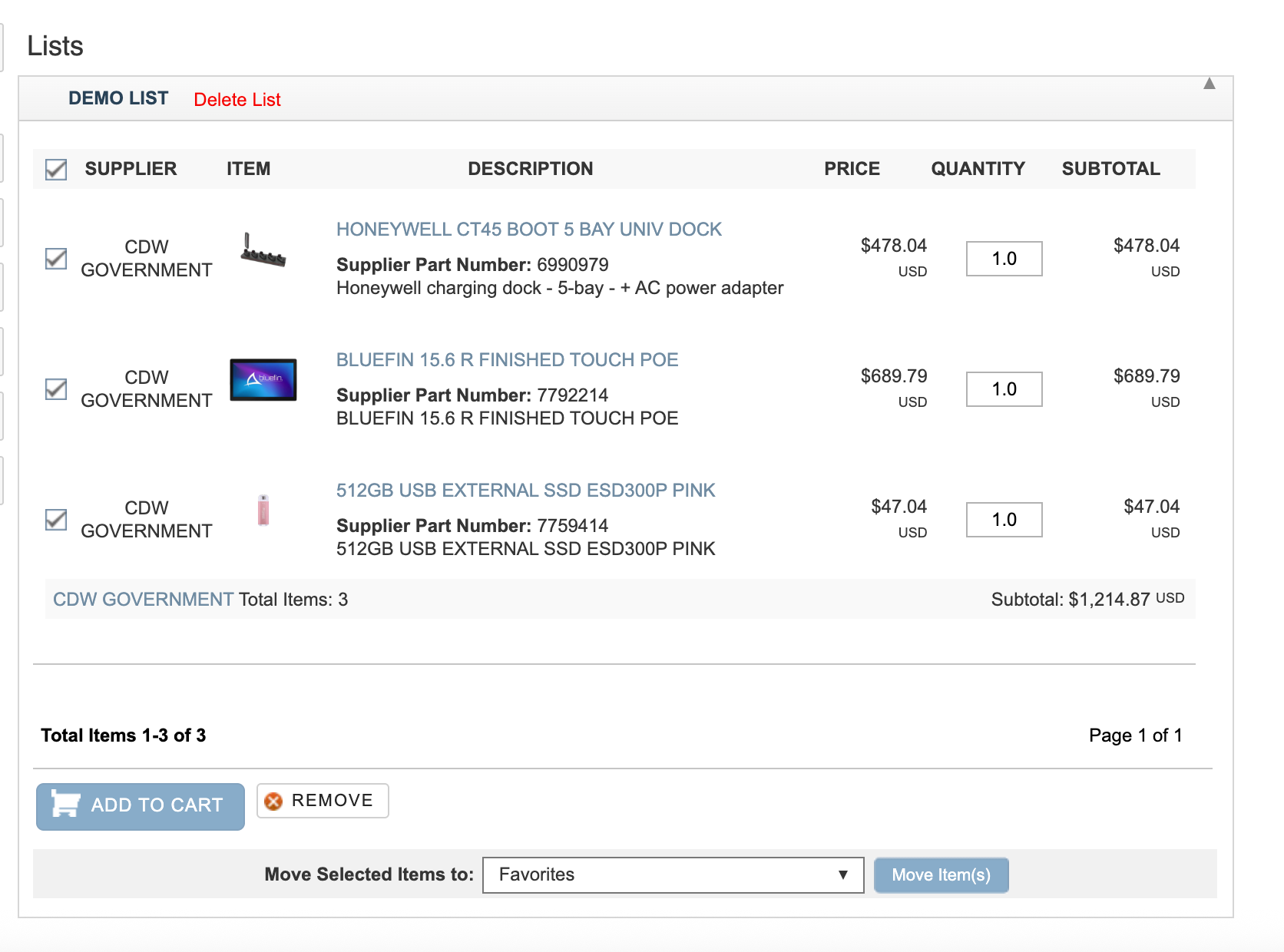
Task: Uncheck the Honeywell CT45 dock row checkbox
Action: click(x=56, y=259)
